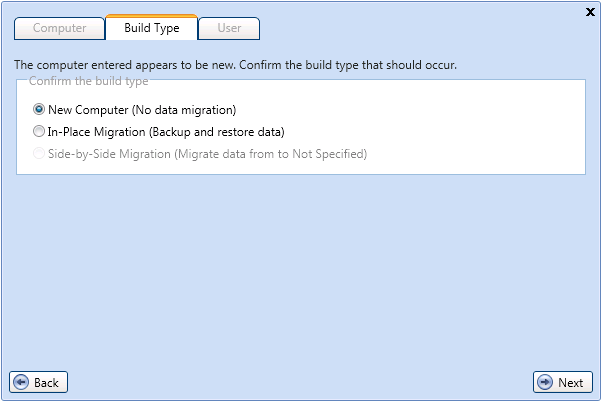This screenshot has height=401, width=601.
Task: Close the wizard with the X icon
Action: pos(590,12)
